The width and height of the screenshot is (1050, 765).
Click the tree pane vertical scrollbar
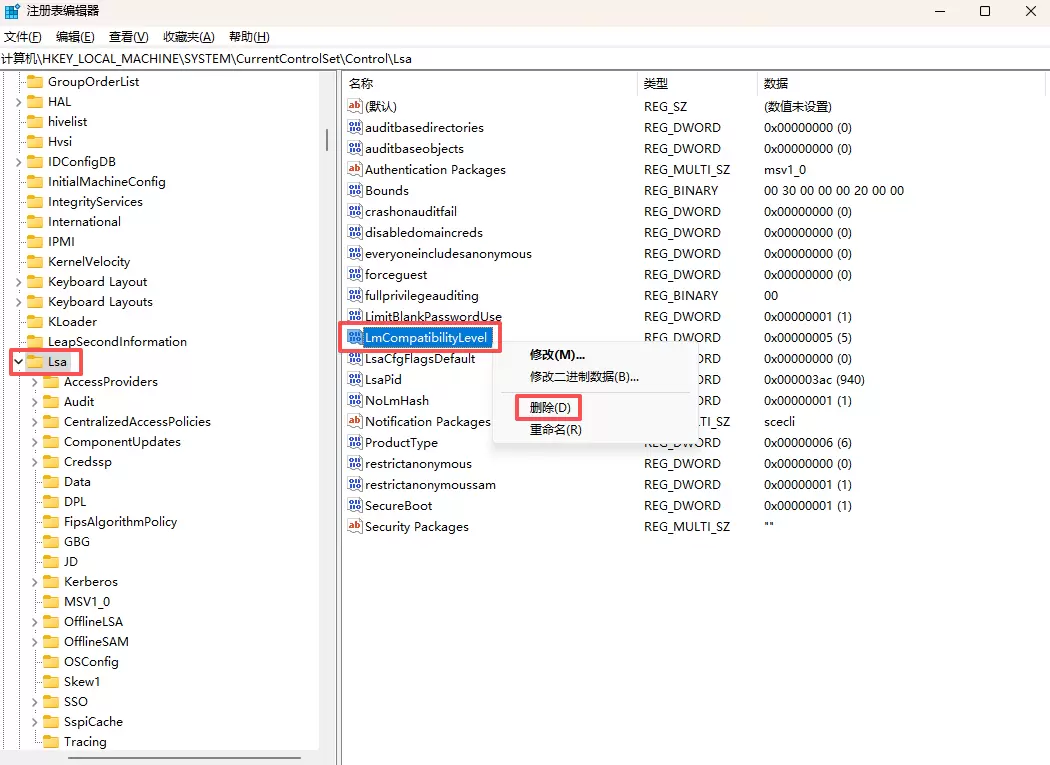[327, 140]
